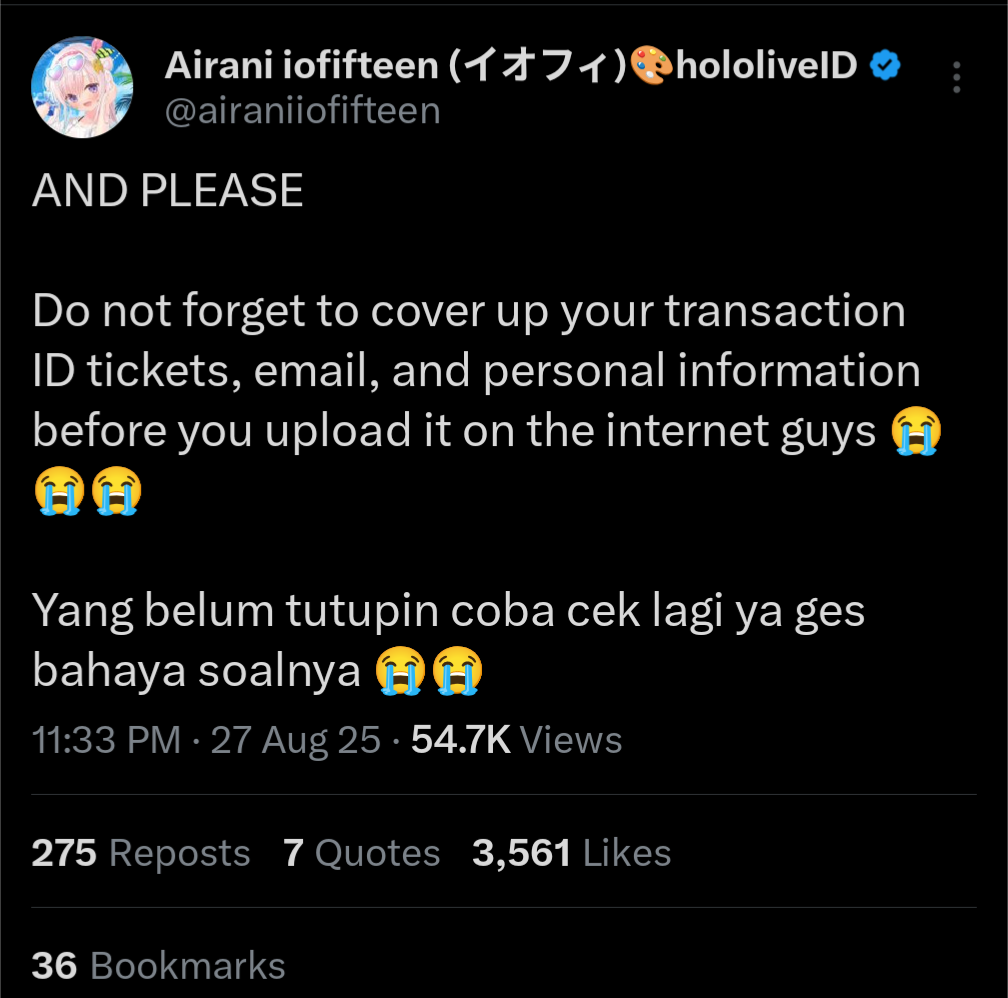Open the 54.7K Views analytics
Image resolution: width=1008 pixels, height=998 pixels.
click(x=516, y=739)
